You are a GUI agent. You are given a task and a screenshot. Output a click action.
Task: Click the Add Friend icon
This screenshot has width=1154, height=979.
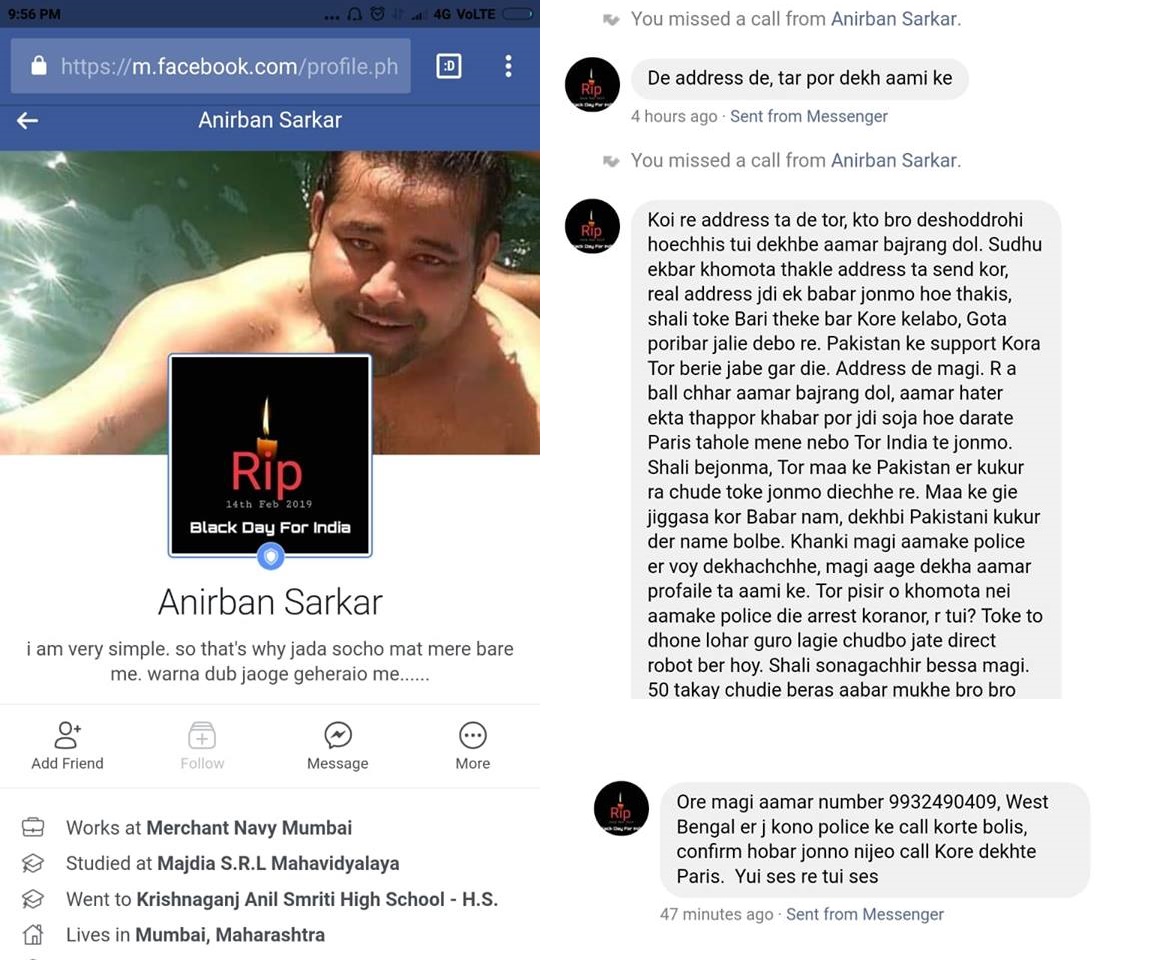pyautogui.click(x=68, y=735)
